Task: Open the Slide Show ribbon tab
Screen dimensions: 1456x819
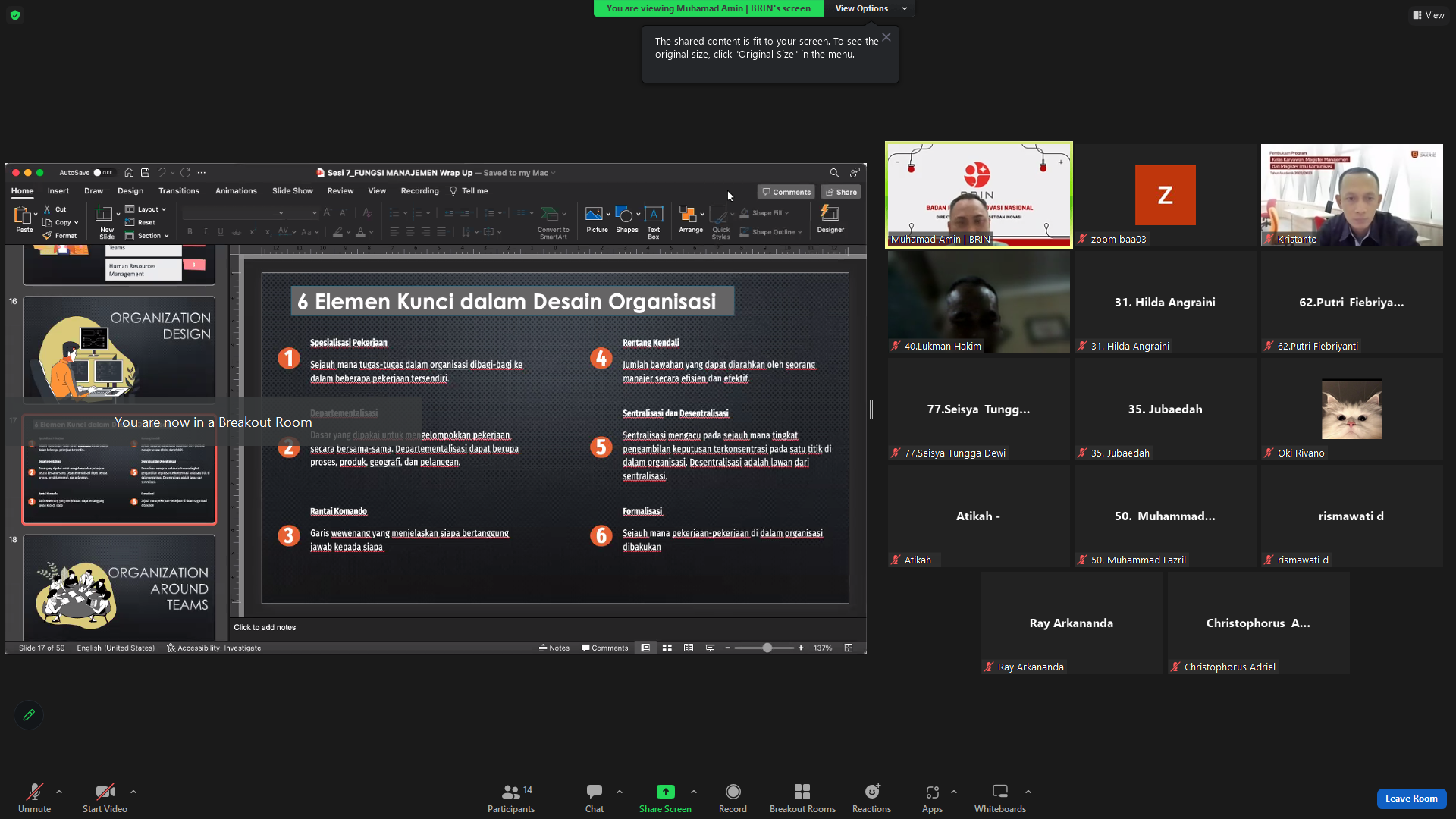Action: point(293,191)
